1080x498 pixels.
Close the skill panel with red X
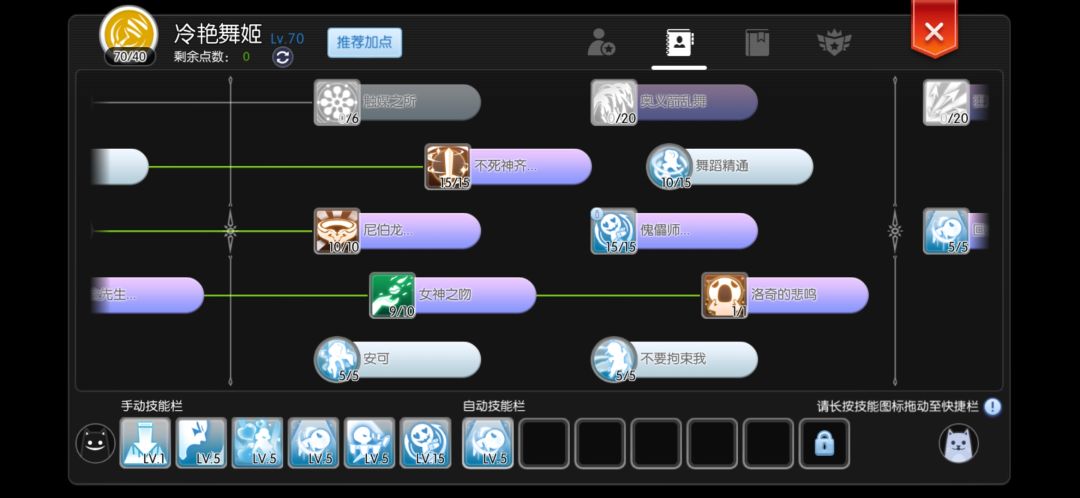pyautogui.click(x=934, y=31)
